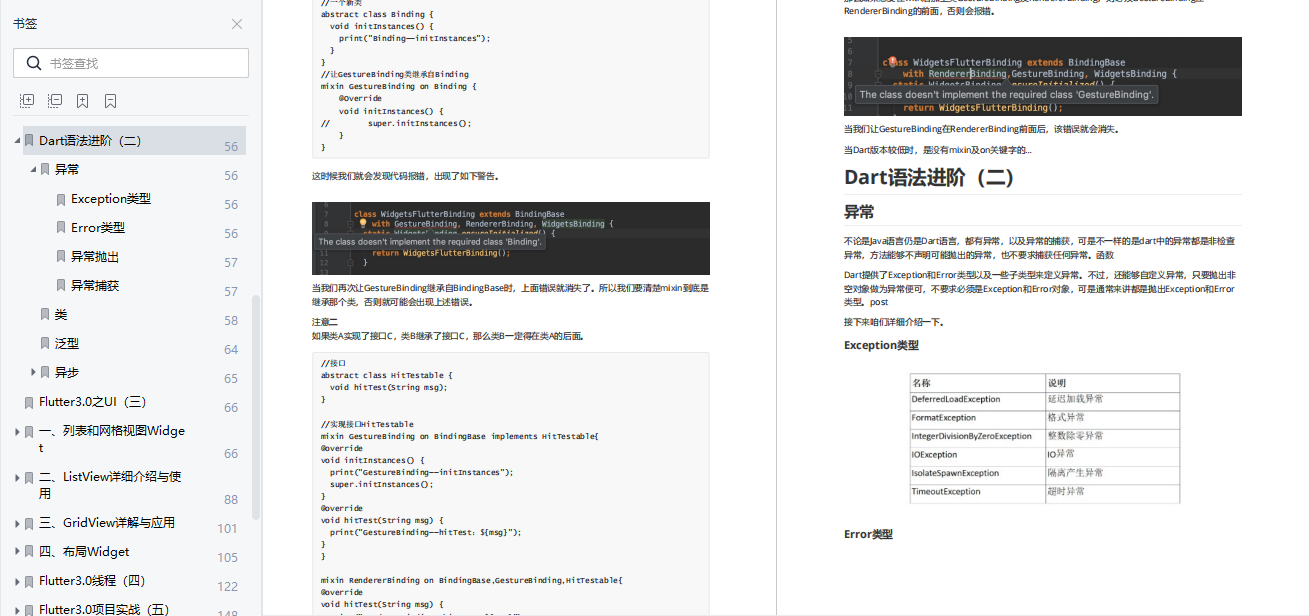Open the 类 bookmark
This screenshot has height=616, width=1309.
[x=61, y=314]
